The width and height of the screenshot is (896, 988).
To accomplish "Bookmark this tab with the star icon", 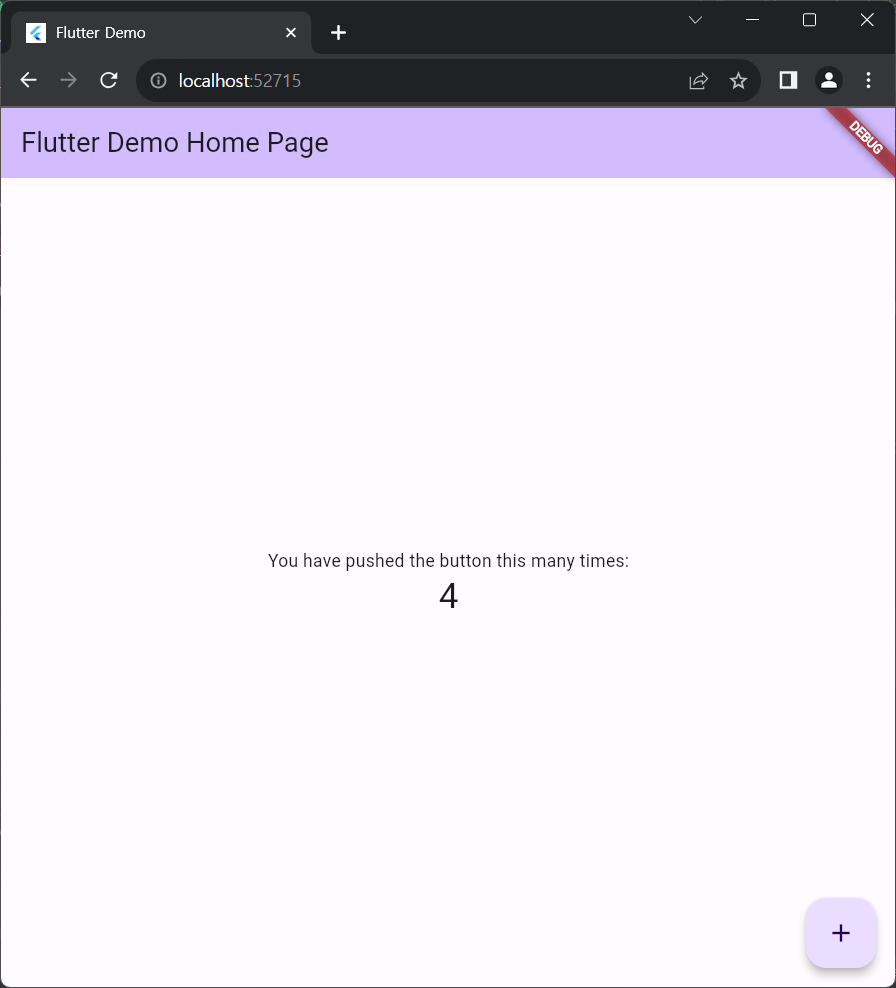I will click(738, 81).
